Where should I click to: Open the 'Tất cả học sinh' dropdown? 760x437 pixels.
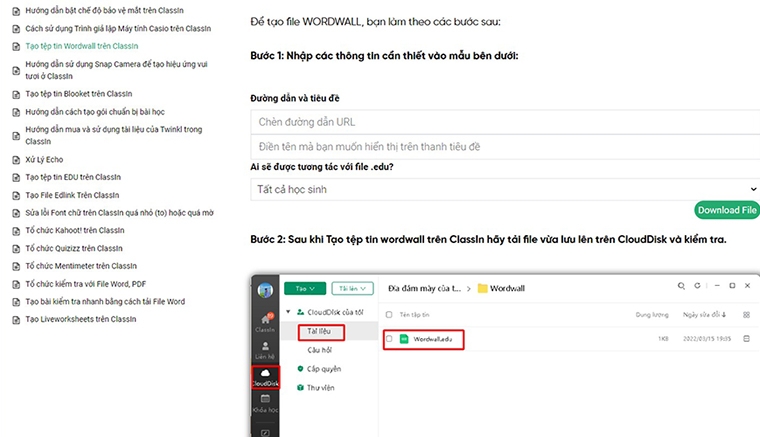(x=505, y=189)
